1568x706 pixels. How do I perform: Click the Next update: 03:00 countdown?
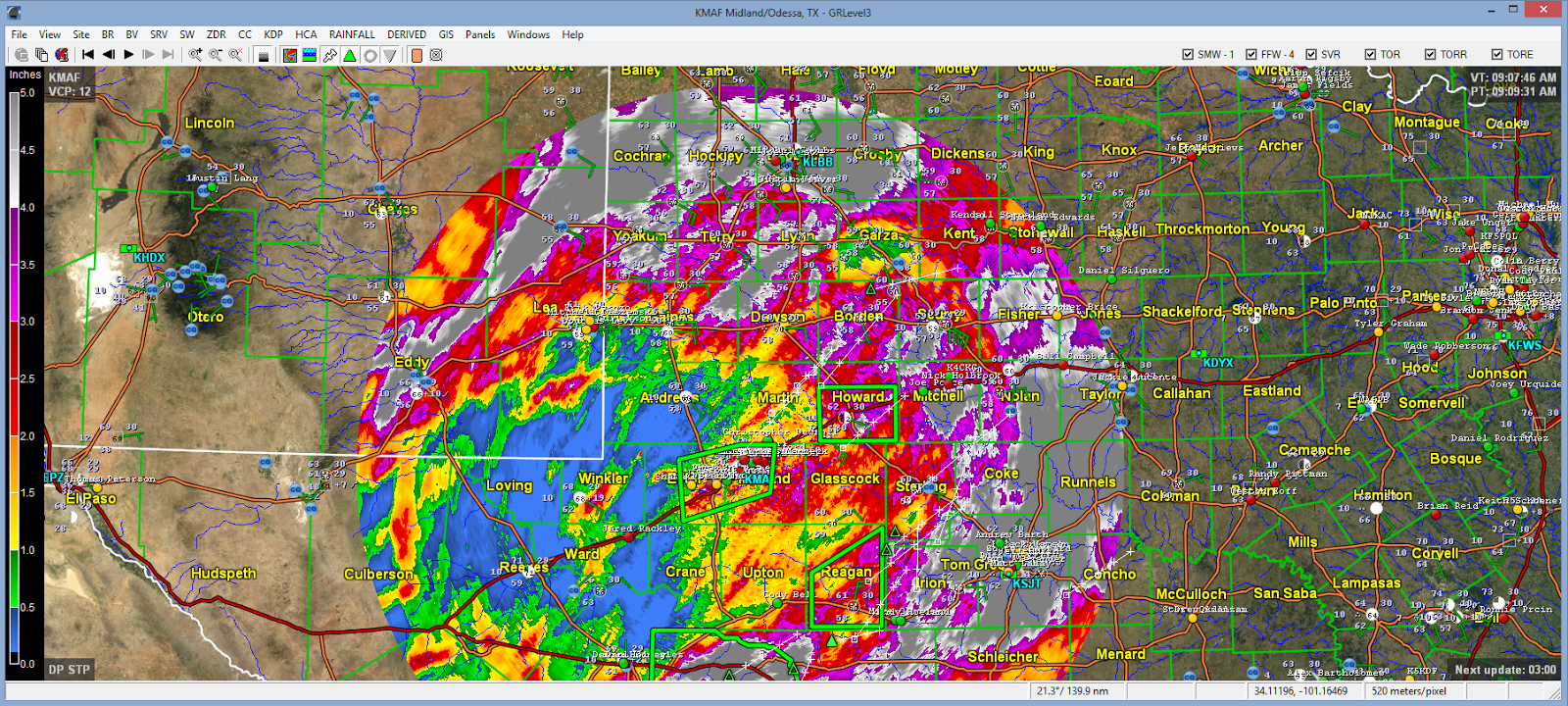click(x=1505, y=670)
